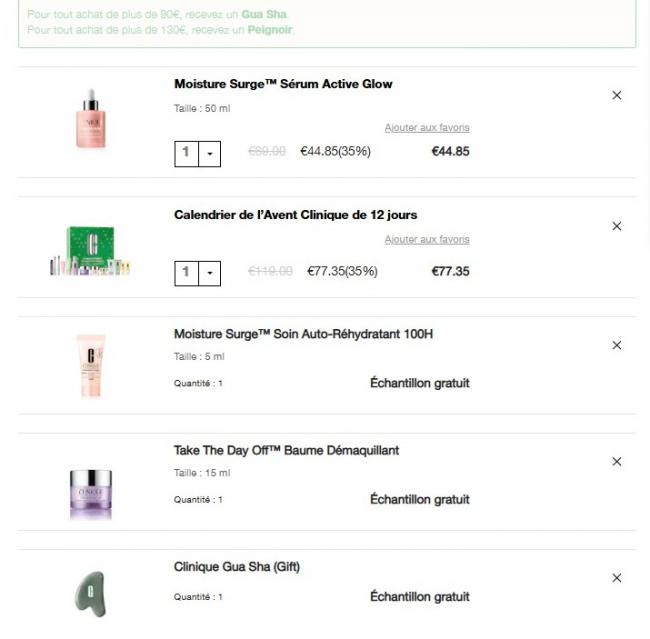Open Moisture Surge Soin Auto-Réhydratant 100H title
The height and width of the screenshot is (639, 650).
click(303, 334)
